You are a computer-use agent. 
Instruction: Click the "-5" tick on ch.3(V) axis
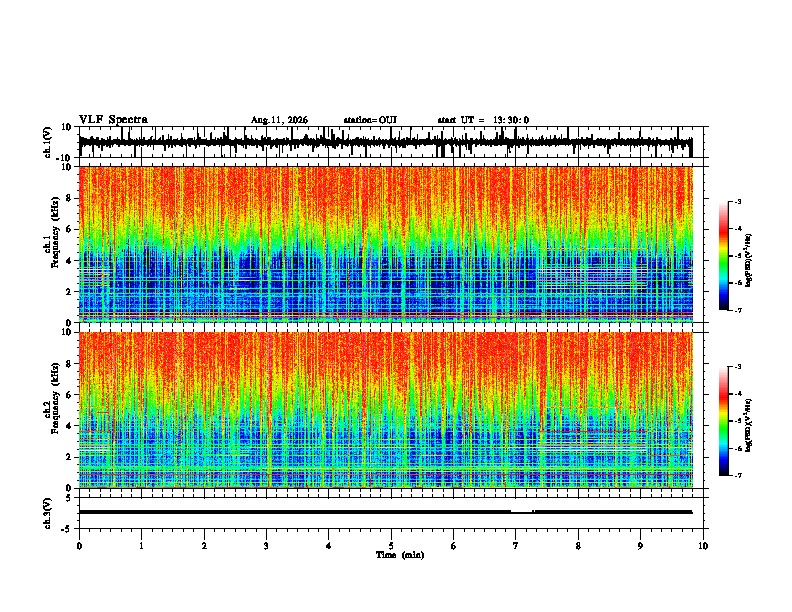[x=67, y=529]
